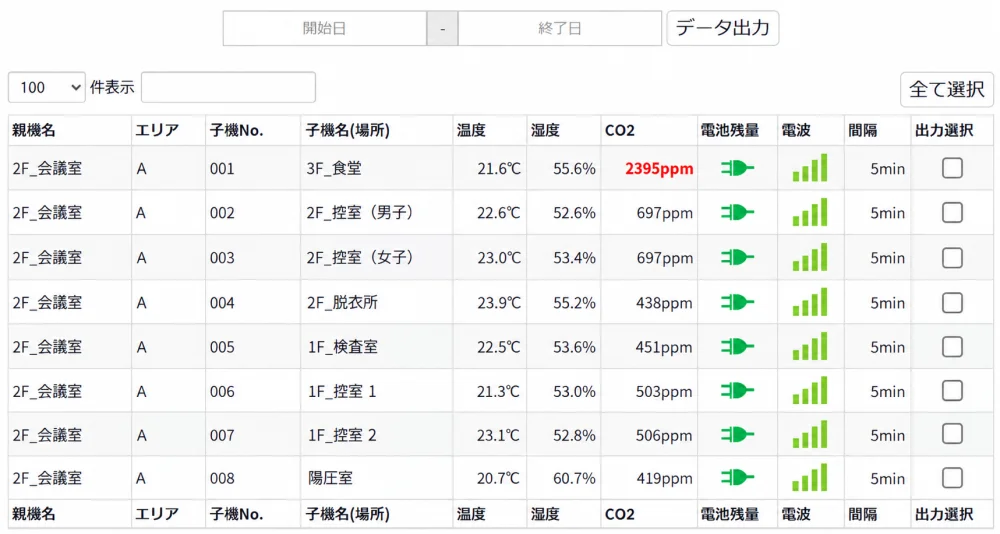Viewport: 1000px width, 534px height.
Task: Check the output checkbox for 2F_脱衣所
Action: [952, 302]
